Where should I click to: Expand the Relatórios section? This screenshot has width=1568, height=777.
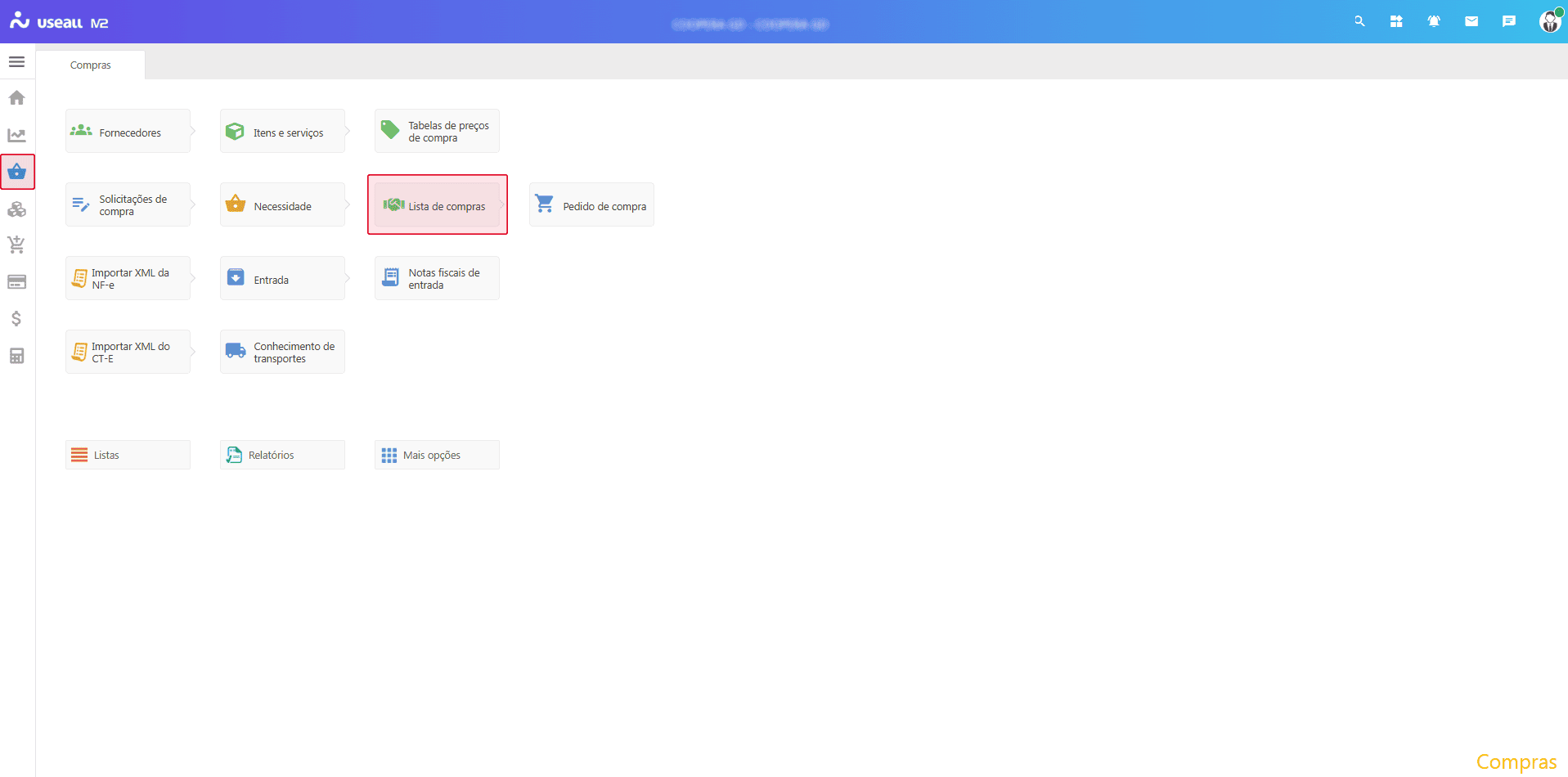(282, 455)
